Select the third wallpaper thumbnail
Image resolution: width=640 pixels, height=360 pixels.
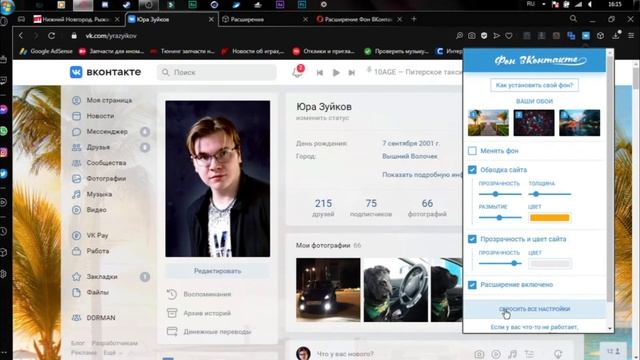(x=580, y=122)
